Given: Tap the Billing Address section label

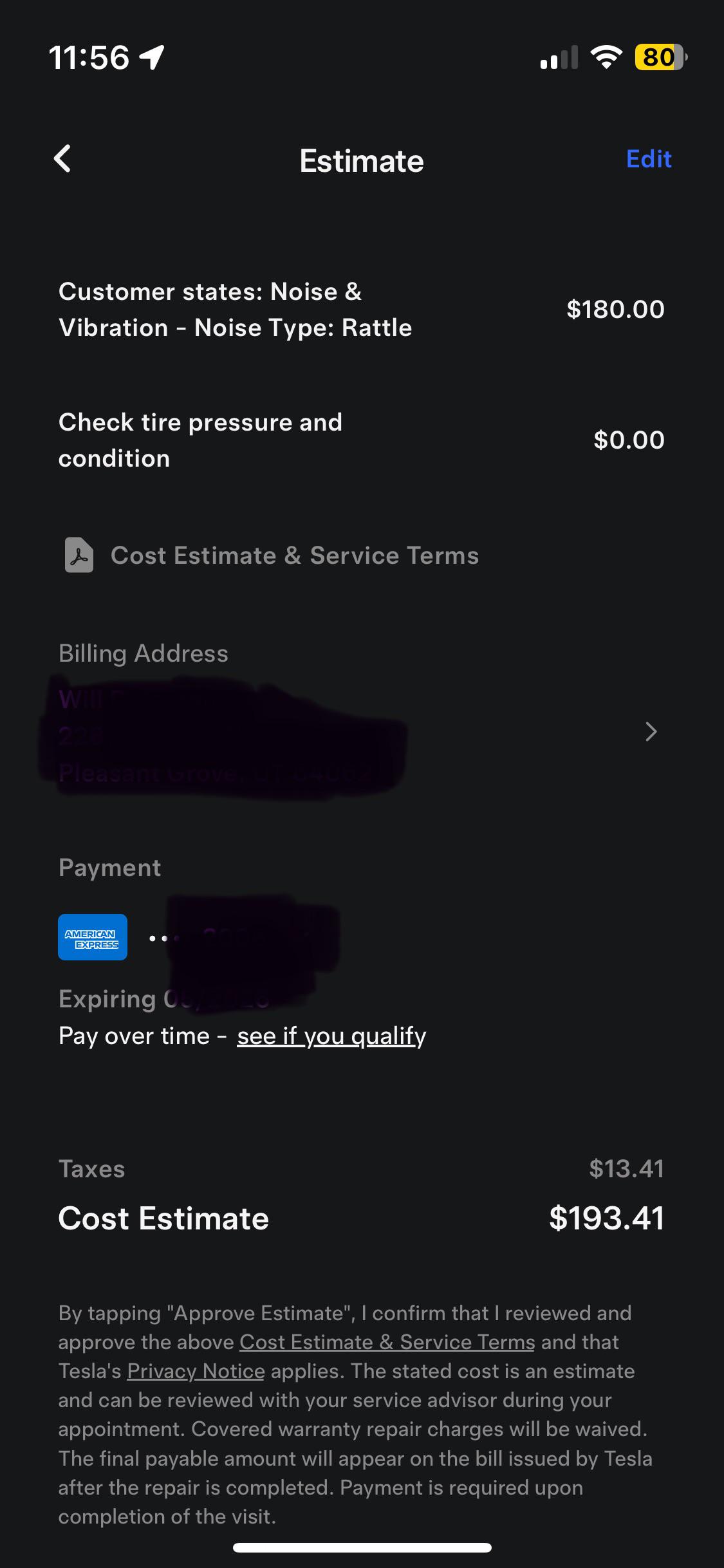Looking at the screenshot, I should 144,653.
